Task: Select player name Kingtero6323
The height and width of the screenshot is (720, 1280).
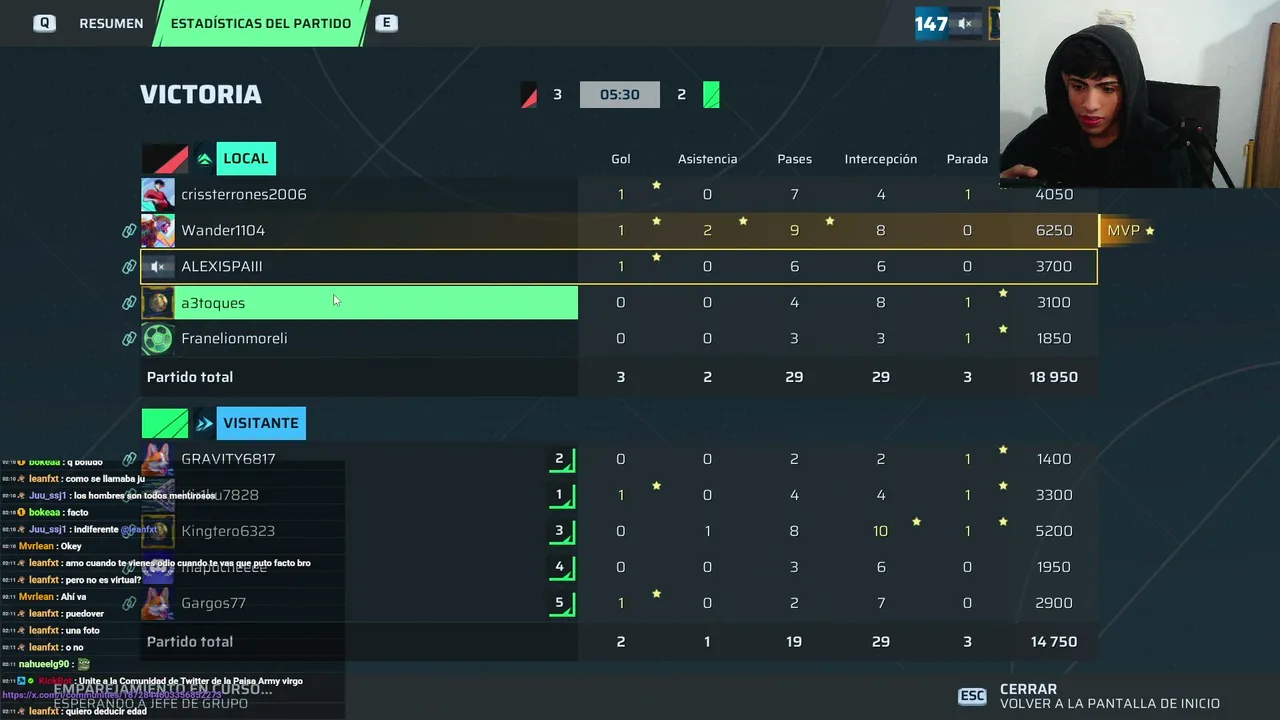Action: click(x=228, y=531)
